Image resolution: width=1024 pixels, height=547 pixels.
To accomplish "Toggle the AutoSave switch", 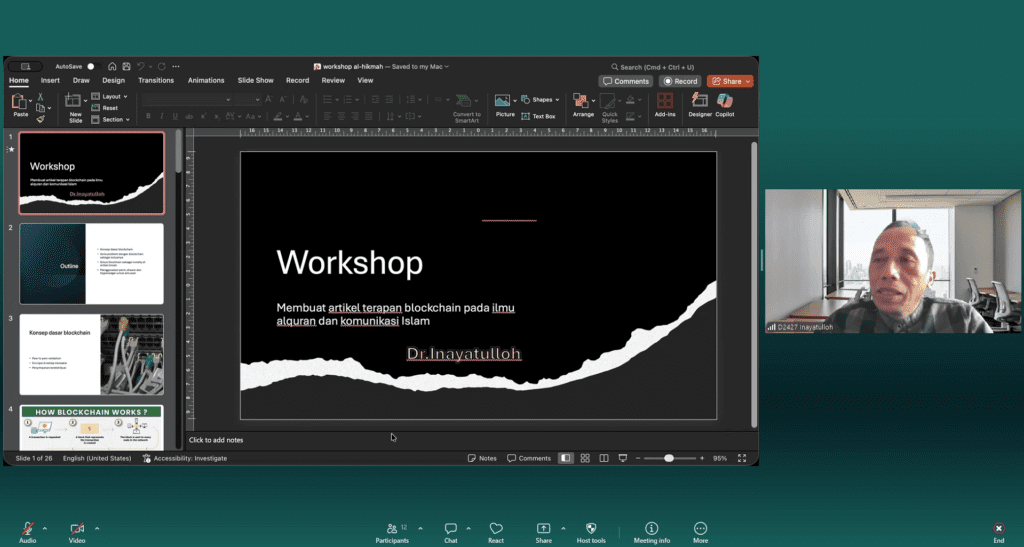I will click(x=90, y=66).
